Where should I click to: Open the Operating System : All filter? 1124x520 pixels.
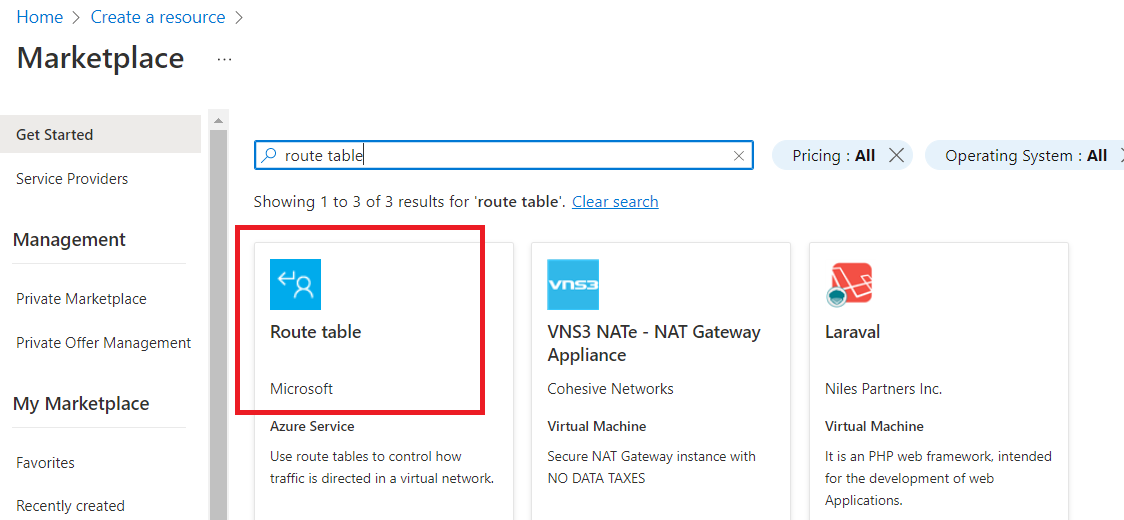[x=1025, y=155]
